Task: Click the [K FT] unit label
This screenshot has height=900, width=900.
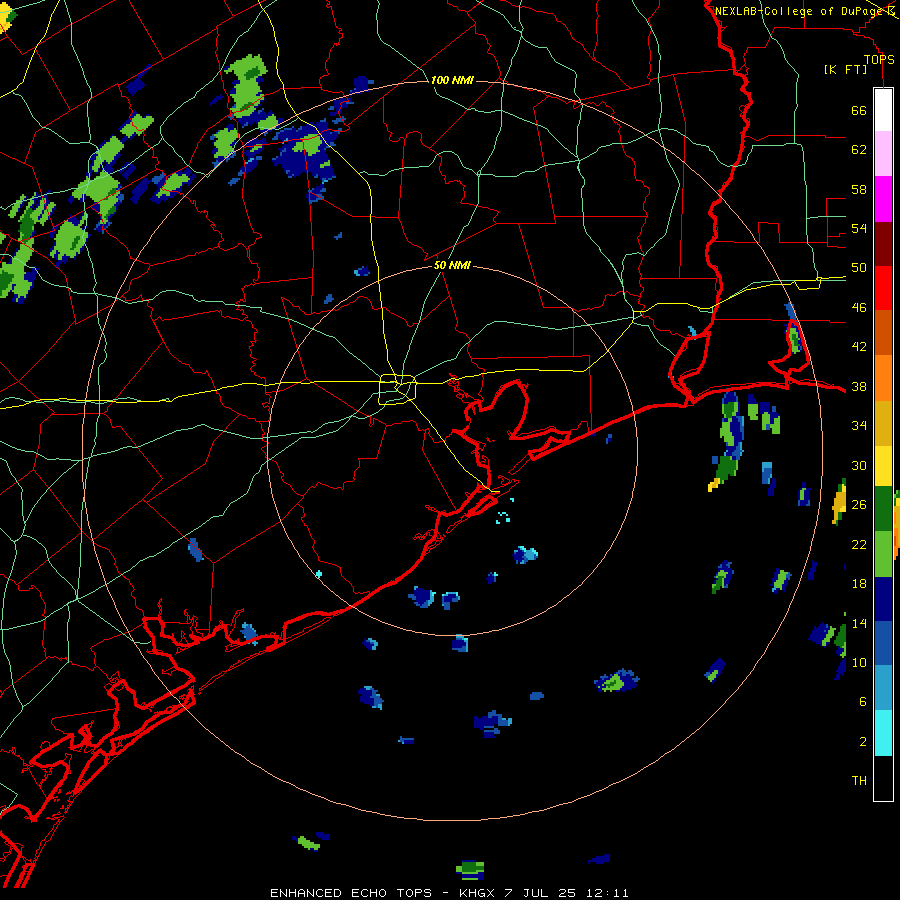Action: coord(845,69)
